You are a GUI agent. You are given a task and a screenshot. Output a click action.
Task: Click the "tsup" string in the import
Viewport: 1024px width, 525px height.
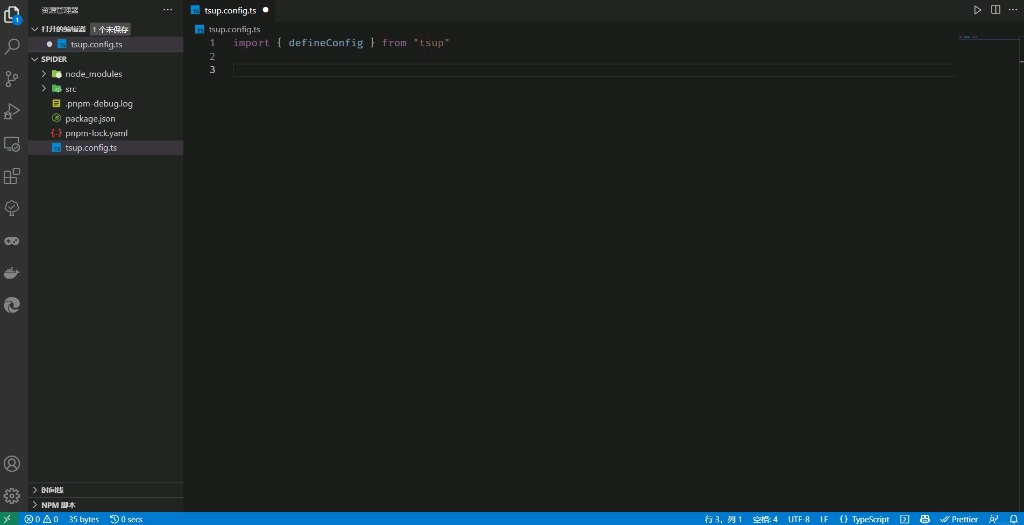click(432, 42)
